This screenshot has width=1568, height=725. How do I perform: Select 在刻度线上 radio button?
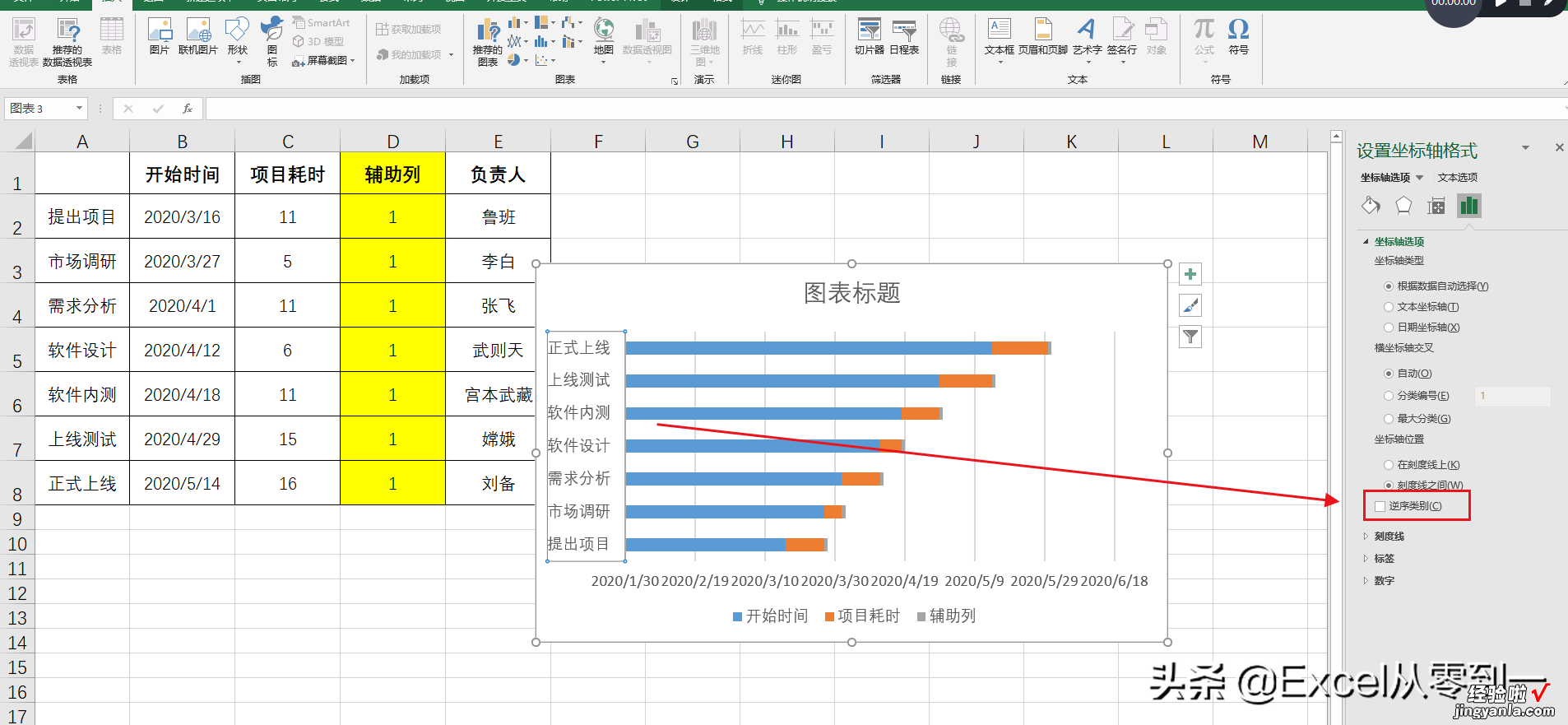click(1389, 465)
